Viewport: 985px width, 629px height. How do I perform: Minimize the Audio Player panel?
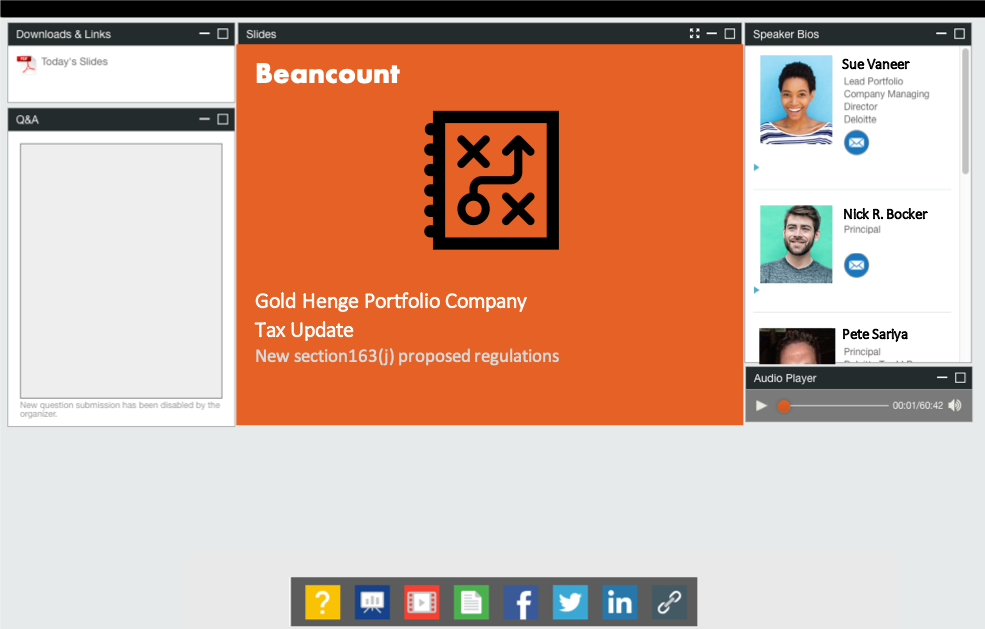click(x=942, y=378)
